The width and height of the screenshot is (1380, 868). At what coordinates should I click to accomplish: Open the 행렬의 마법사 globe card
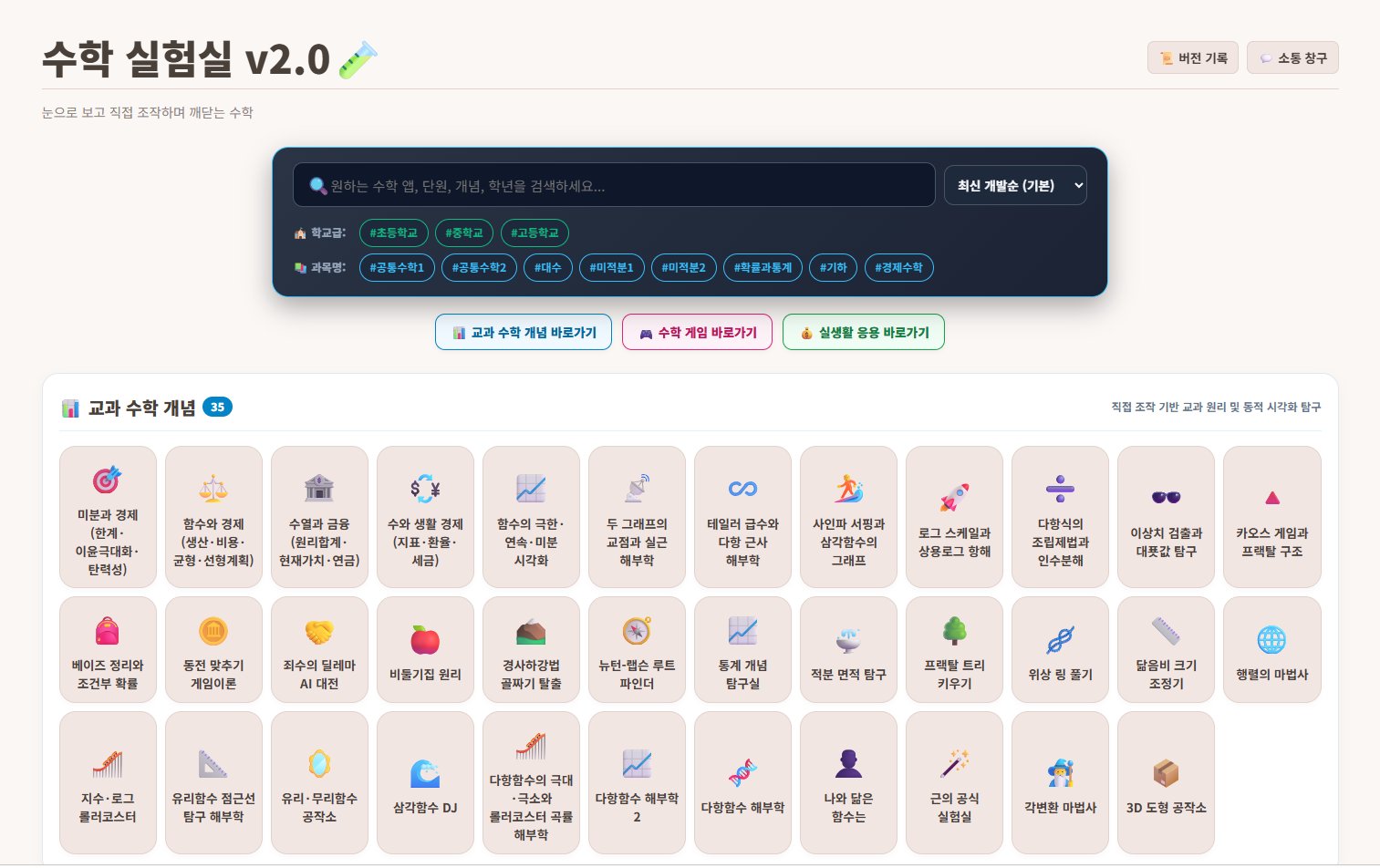(1271, 650)
